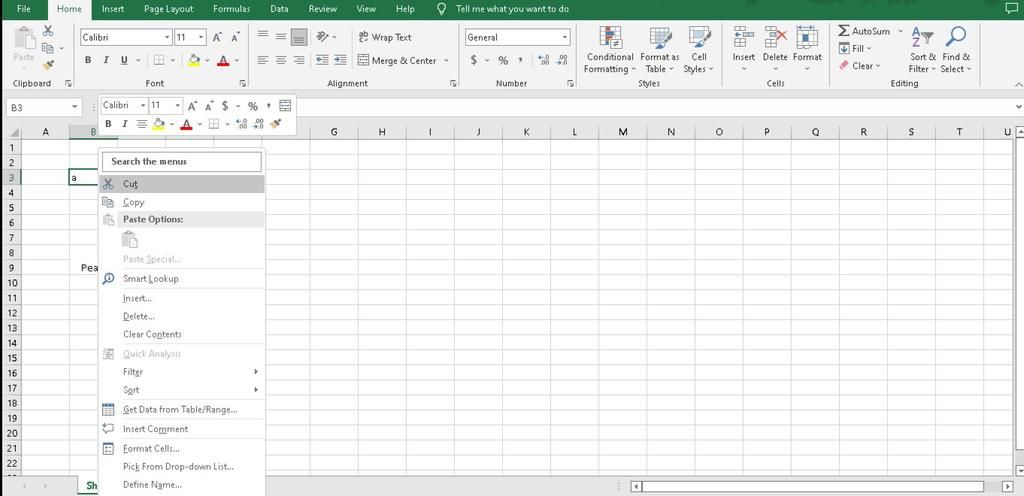Screen dimensions: 1024x496
Task: Click the Cut scissors icon in ribbon Clipboard group
Action: [48, 31]
